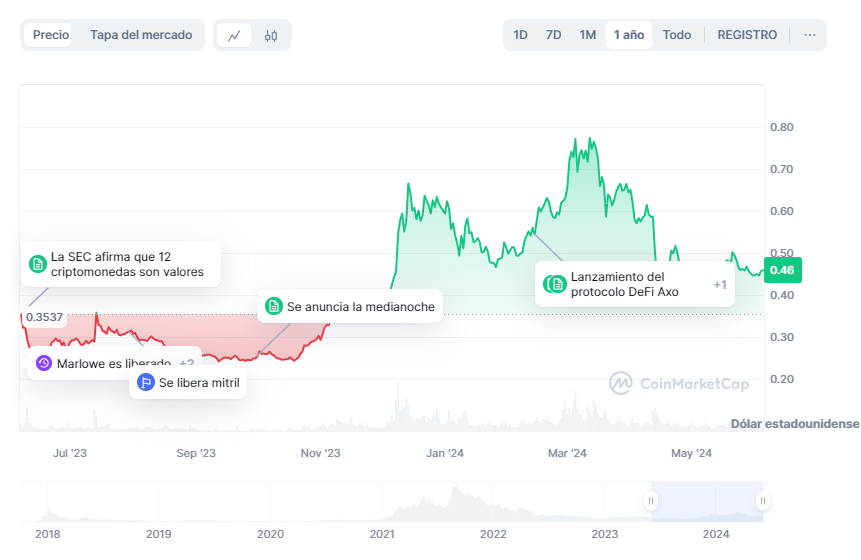The width and height of the screenshot is (861, 560).
Task: Click the DeFi Axo protocol icon
Action: (x=557, y=284)
